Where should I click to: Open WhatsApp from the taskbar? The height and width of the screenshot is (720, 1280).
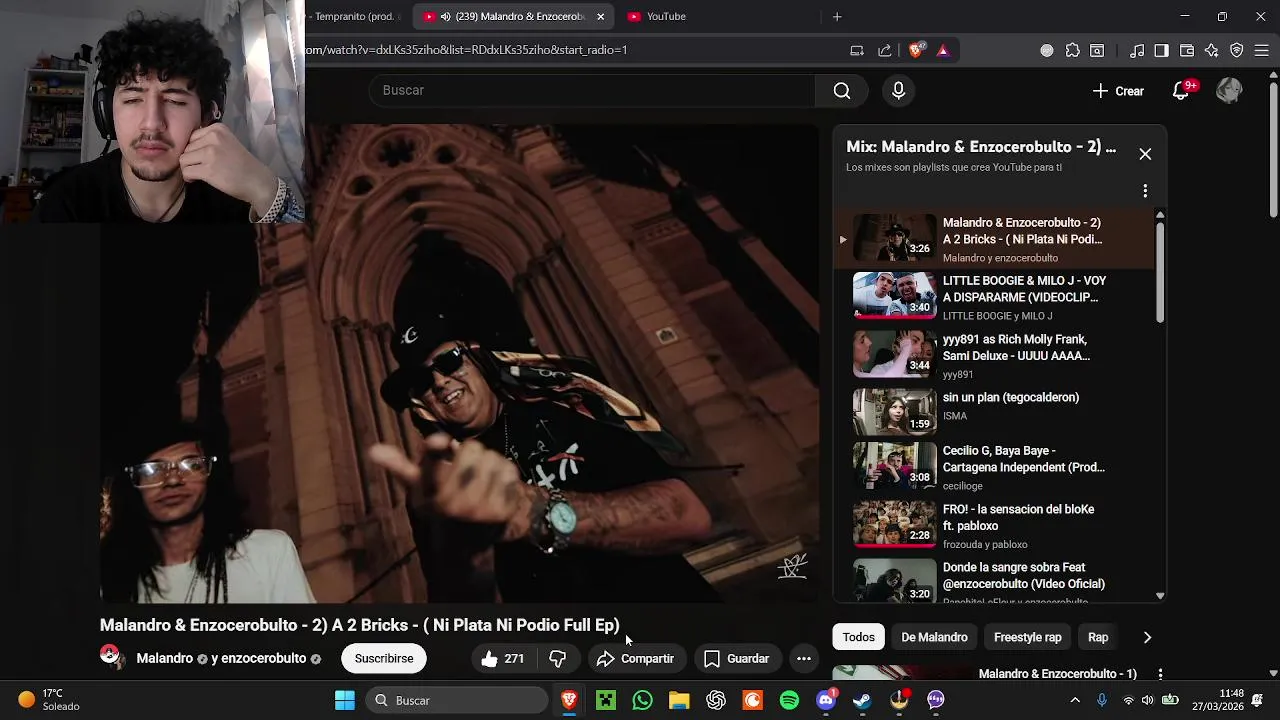coord(643,701)
